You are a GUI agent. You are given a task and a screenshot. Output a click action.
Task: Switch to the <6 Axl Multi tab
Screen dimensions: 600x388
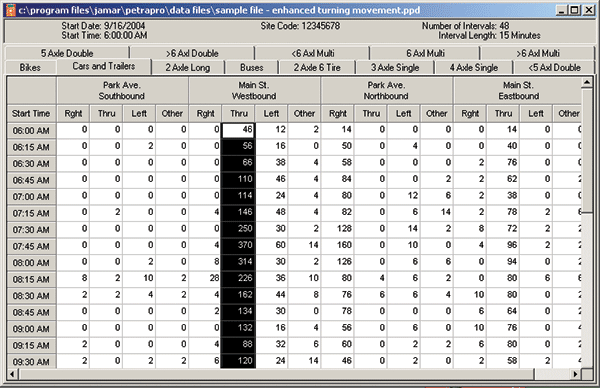[312, 53]
